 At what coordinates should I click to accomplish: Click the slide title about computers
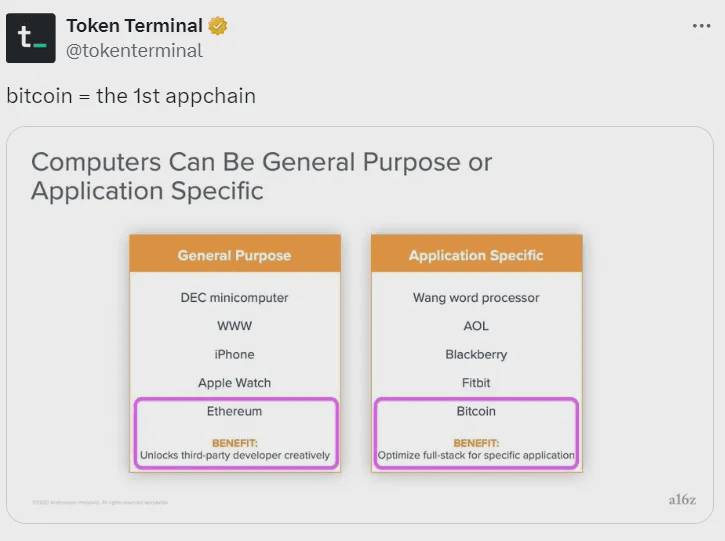click(261, 176)
